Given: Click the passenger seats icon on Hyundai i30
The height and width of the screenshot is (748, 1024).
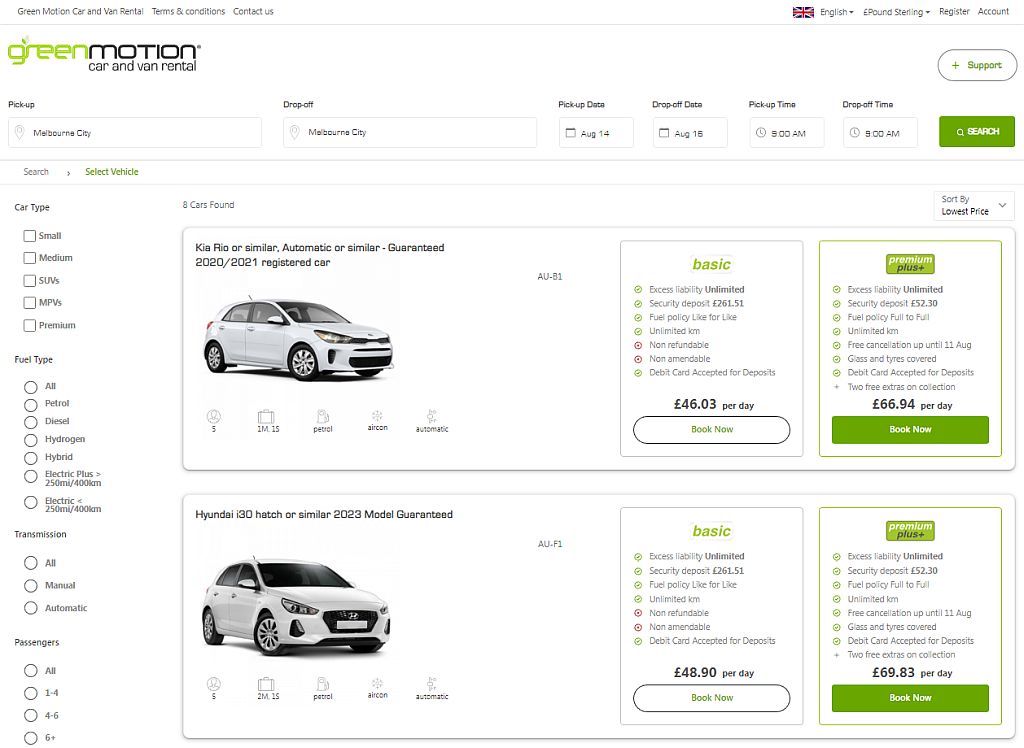Looking at the screenshot, I should (212, 682).
